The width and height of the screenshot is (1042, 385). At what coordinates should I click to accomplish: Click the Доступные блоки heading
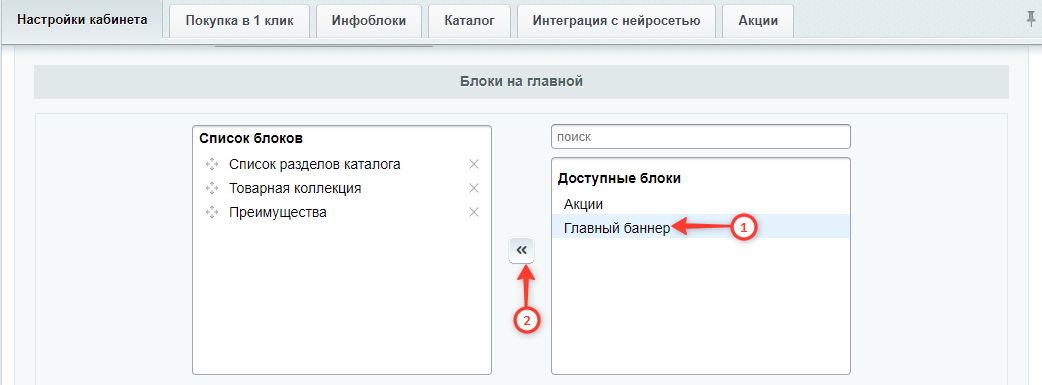click(x=619, y=178)
